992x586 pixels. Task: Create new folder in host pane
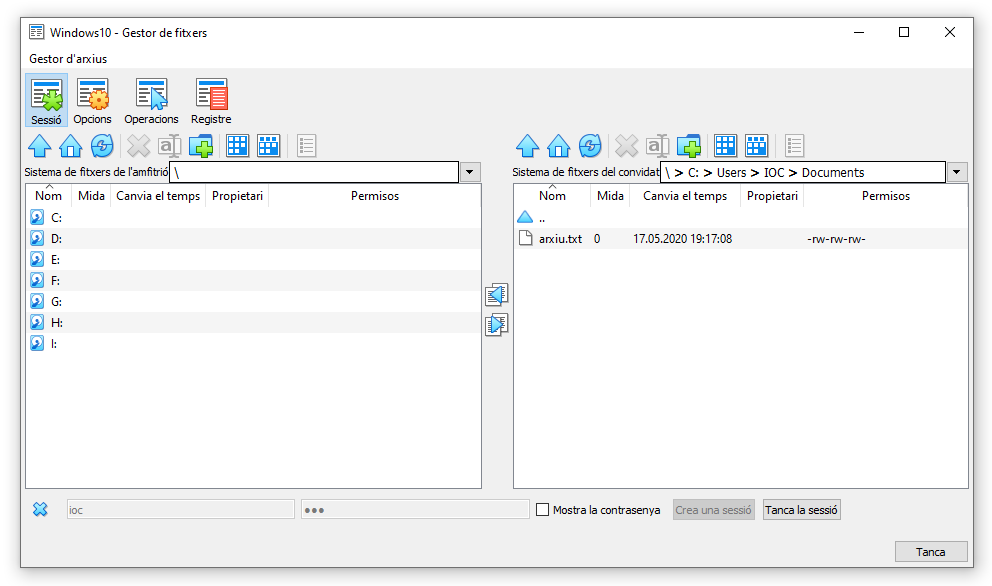point(201,147)
